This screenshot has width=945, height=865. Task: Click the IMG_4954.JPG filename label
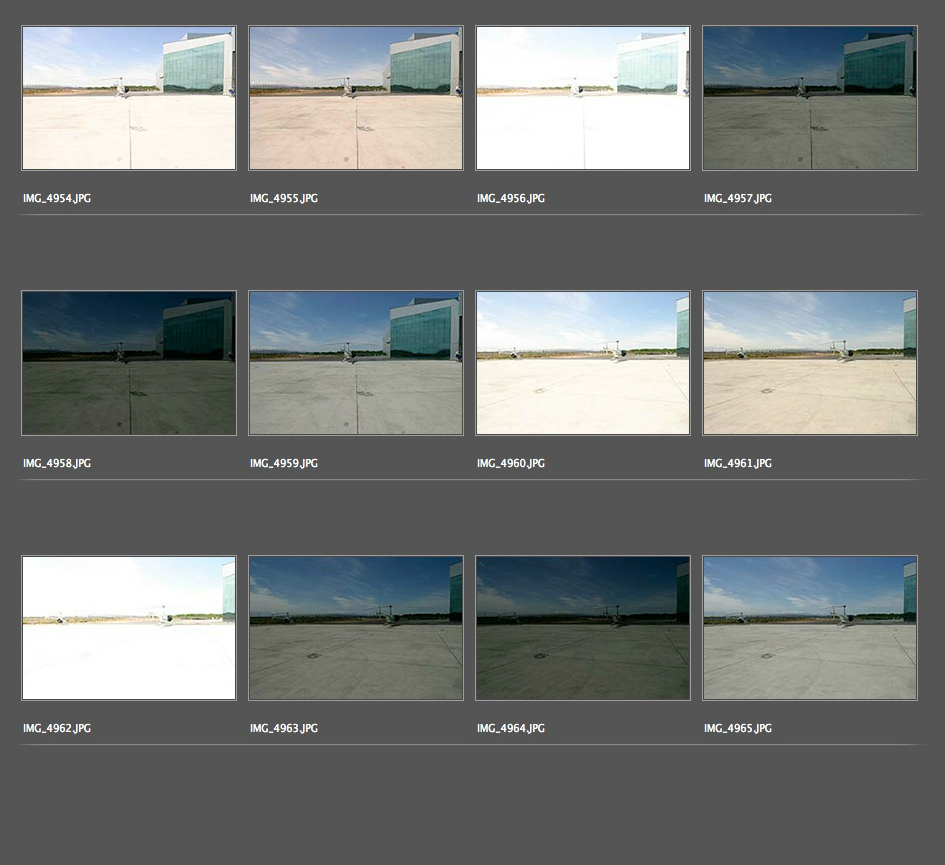[x=57, y=199]
